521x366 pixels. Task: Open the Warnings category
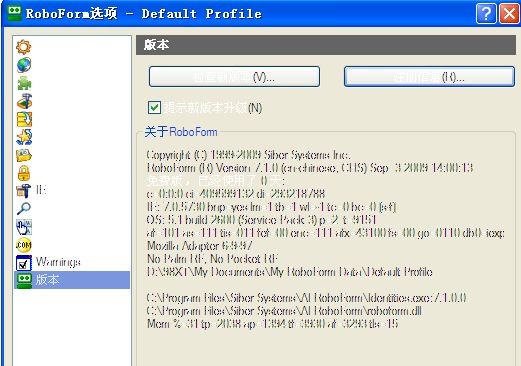(48, 262)
